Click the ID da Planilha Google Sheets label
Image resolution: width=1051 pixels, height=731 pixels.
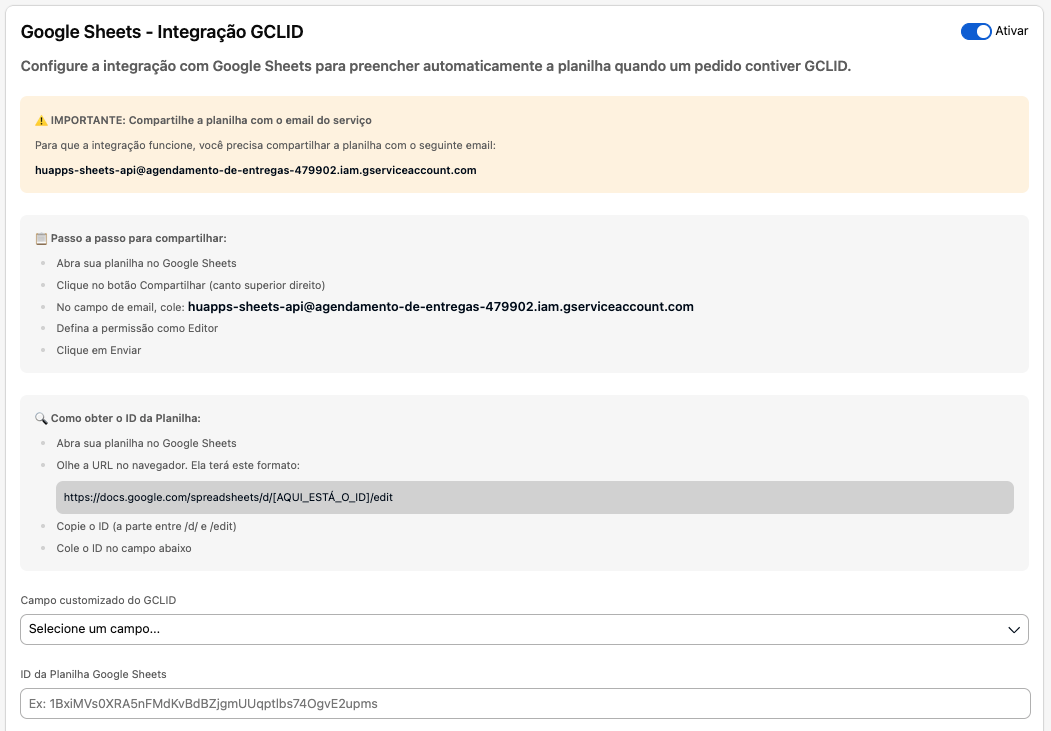point(93,674)
